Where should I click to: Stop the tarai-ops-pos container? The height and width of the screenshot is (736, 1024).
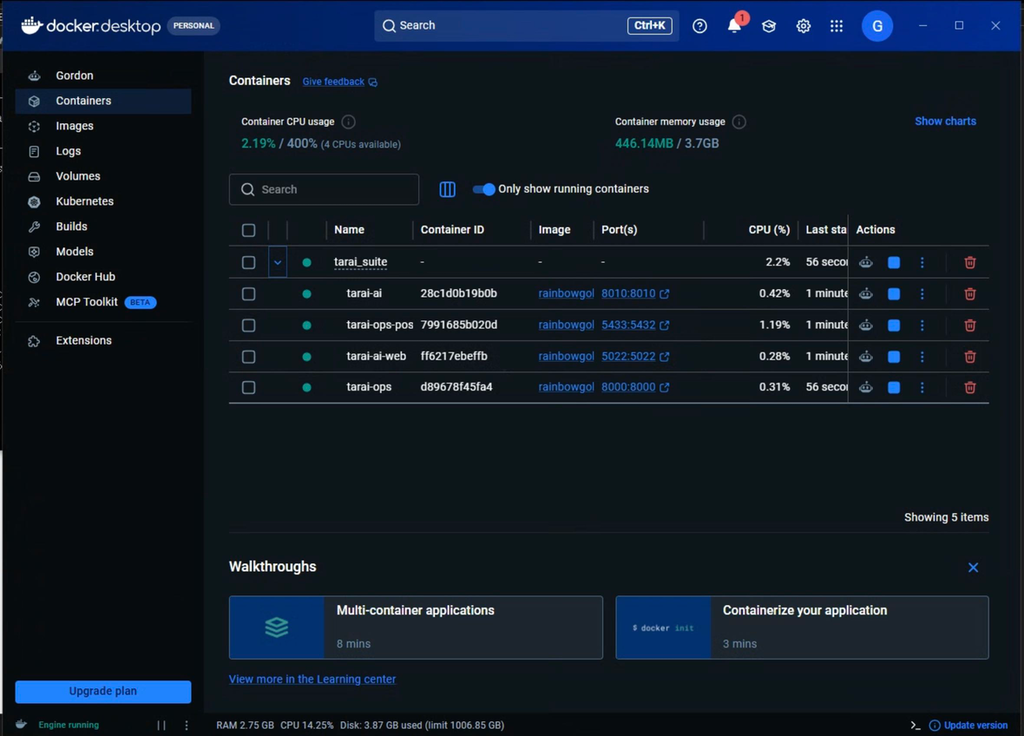(x=894, y=325)
